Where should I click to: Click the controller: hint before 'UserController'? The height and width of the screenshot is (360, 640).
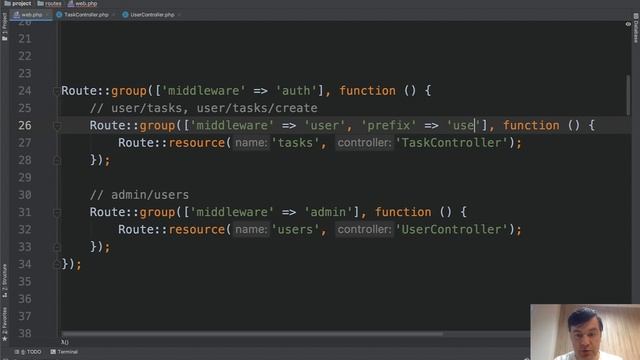[x=364, y=229]
